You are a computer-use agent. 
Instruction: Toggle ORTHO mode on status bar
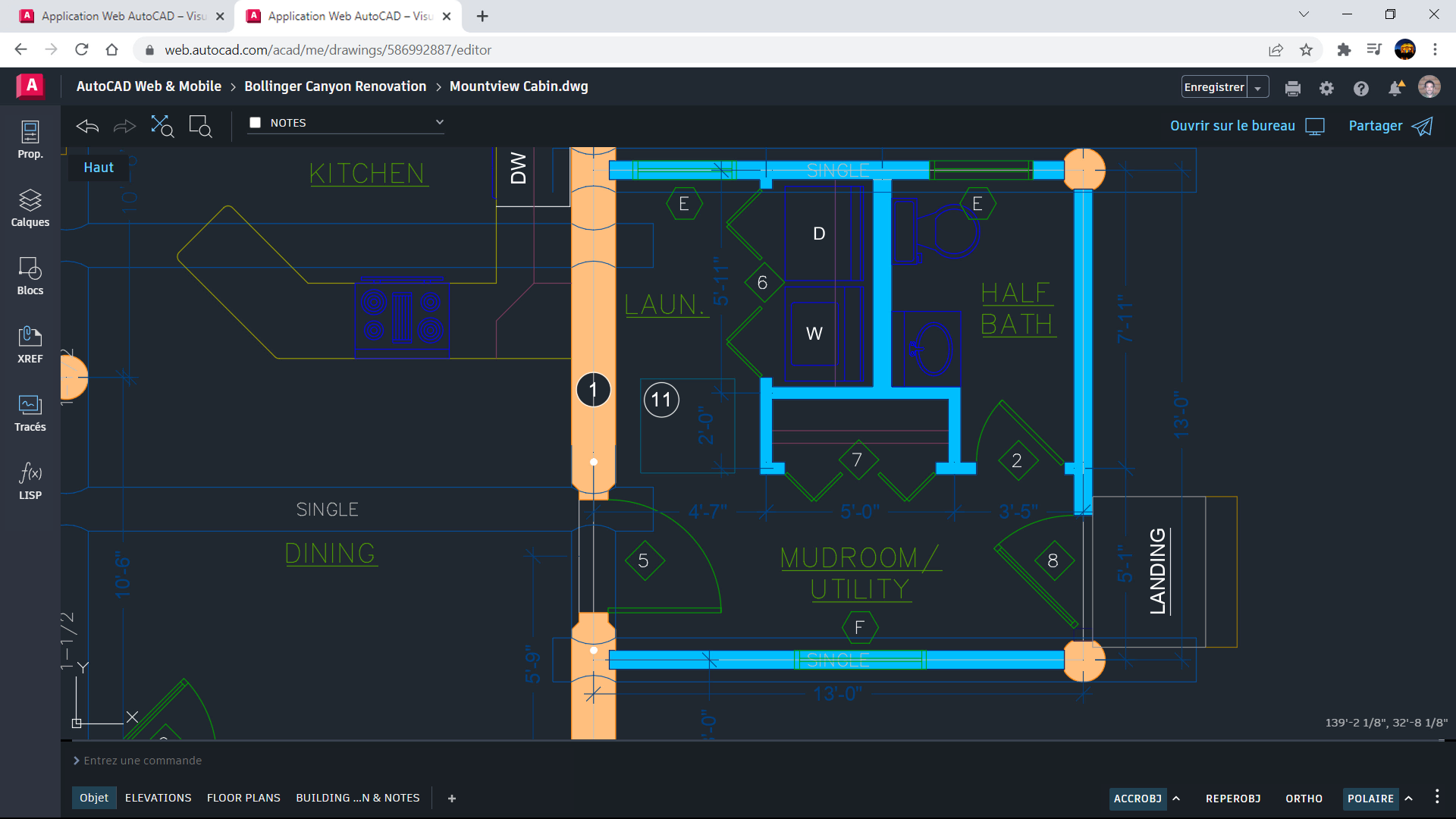point(1303,798)
